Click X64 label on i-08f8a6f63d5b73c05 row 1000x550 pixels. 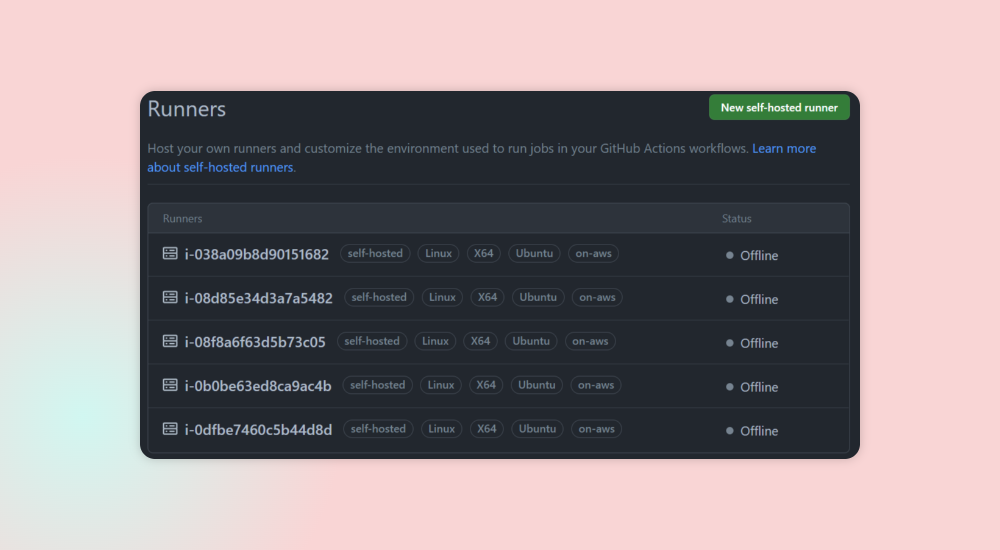[x=480, y=341]
